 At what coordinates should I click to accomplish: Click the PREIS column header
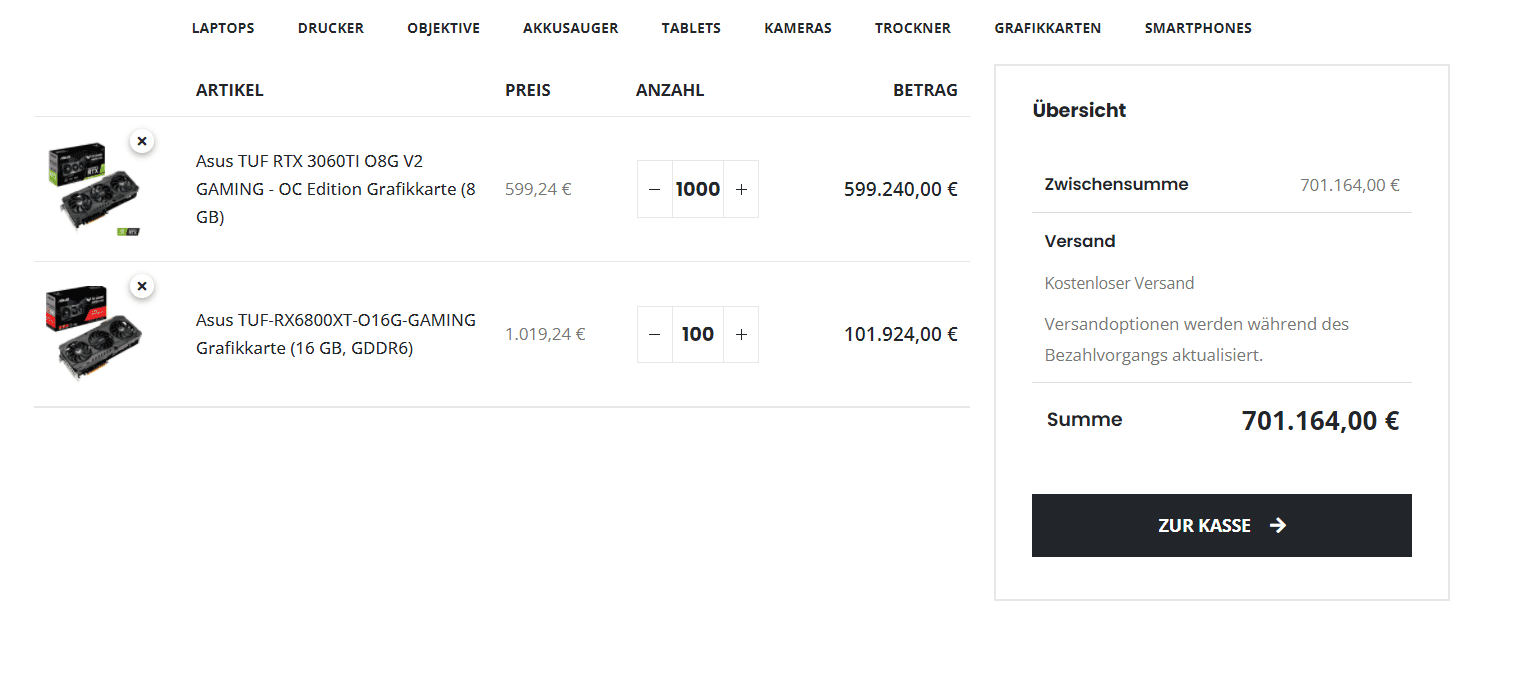point(528,90)
